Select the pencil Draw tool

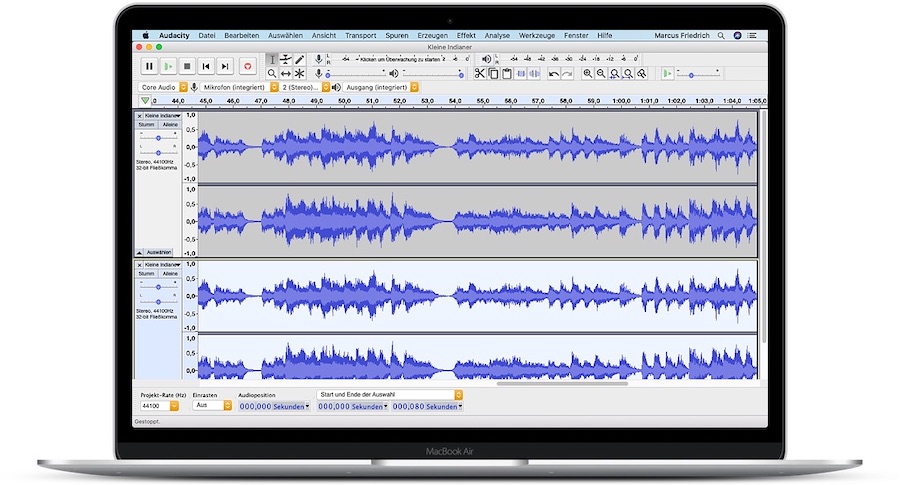point(300,60)
